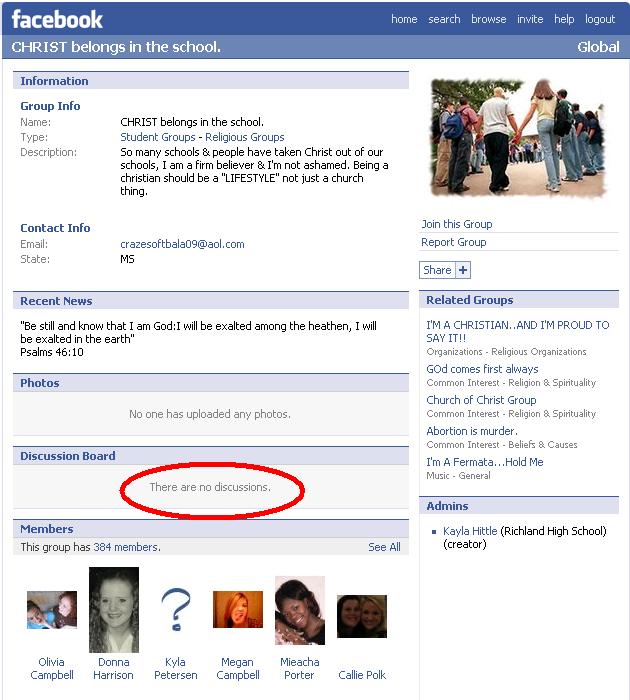This screenshot has width=630, height=700.
Task: Open Megan Campbell name link
Action: click(238, 668)
